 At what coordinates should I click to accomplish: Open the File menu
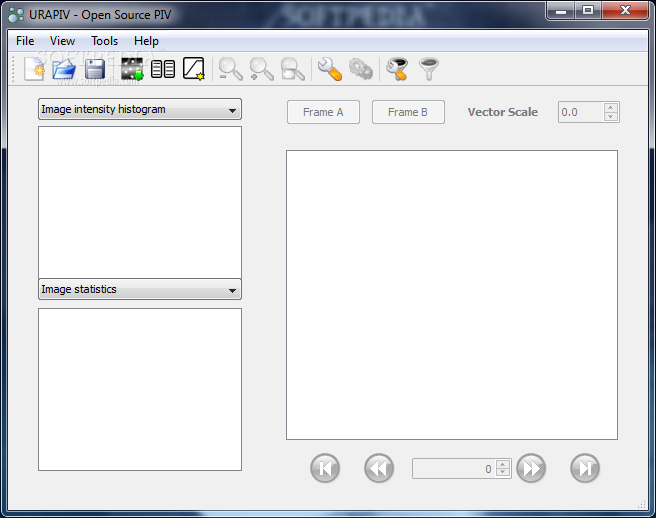click(25, 41)
